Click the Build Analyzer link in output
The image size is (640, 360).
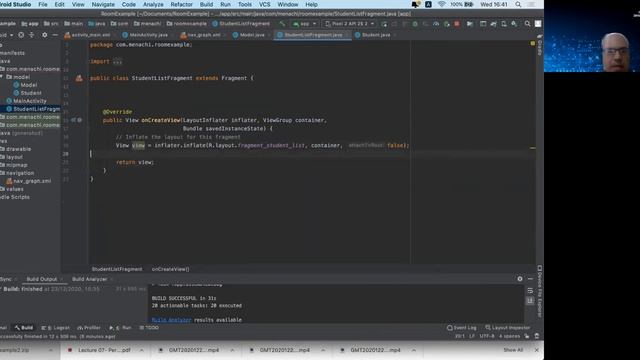[171, 320]
